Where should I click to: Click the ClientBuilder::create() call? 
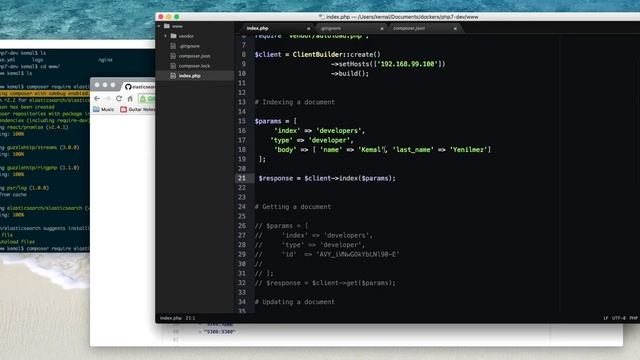[336, 54]
